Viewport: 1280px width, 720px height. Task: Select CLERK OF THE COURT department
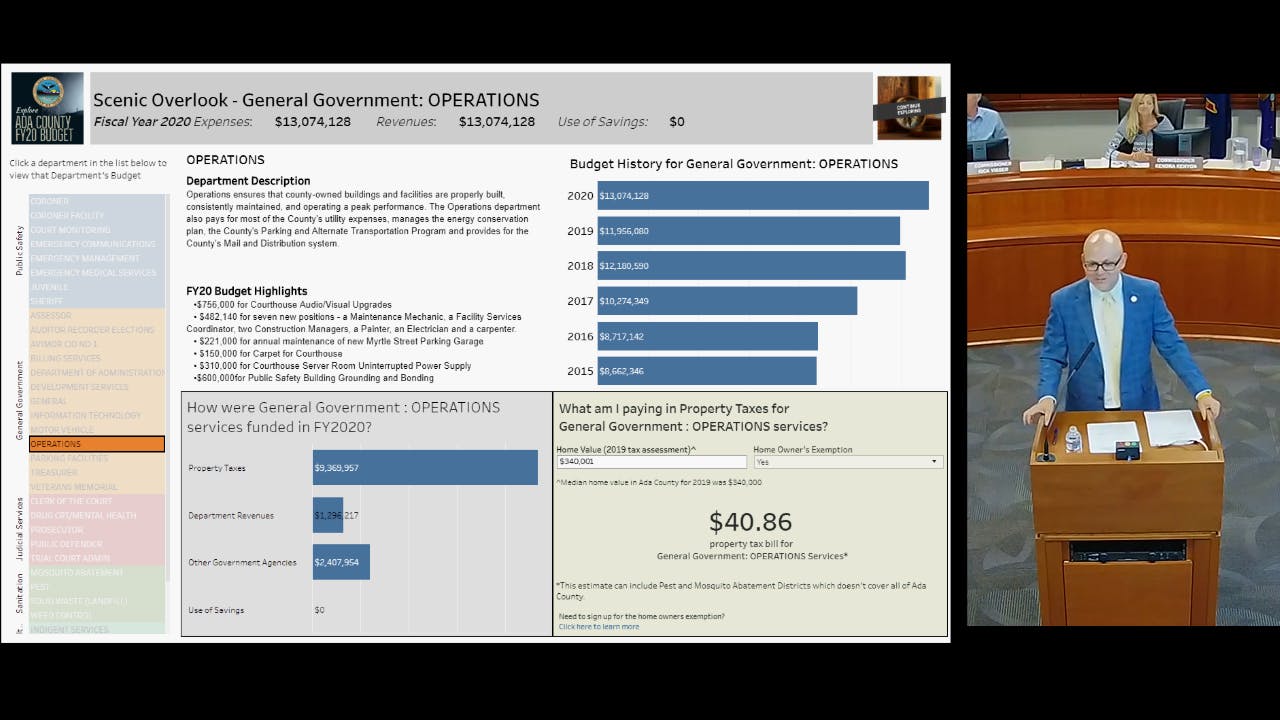(x=97, y=501)
